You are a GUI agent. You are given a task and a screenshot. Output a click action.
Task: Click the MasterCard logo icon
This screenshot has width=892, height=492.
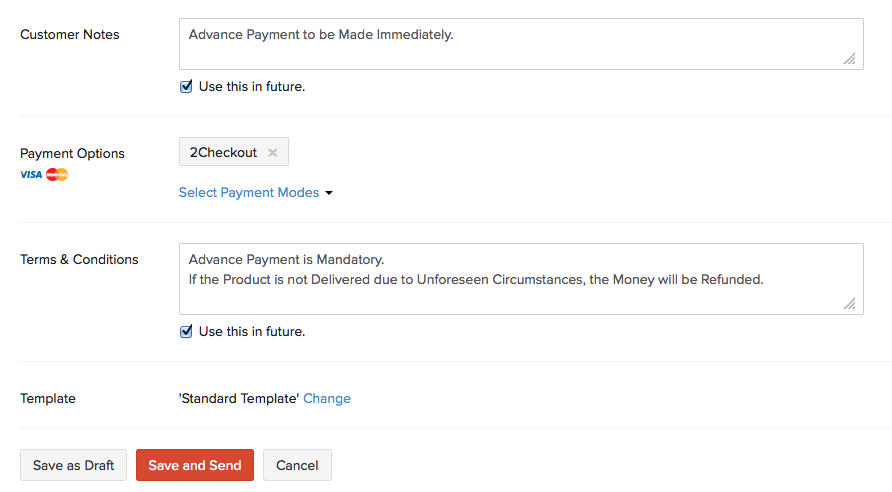[x=57, y=175]
